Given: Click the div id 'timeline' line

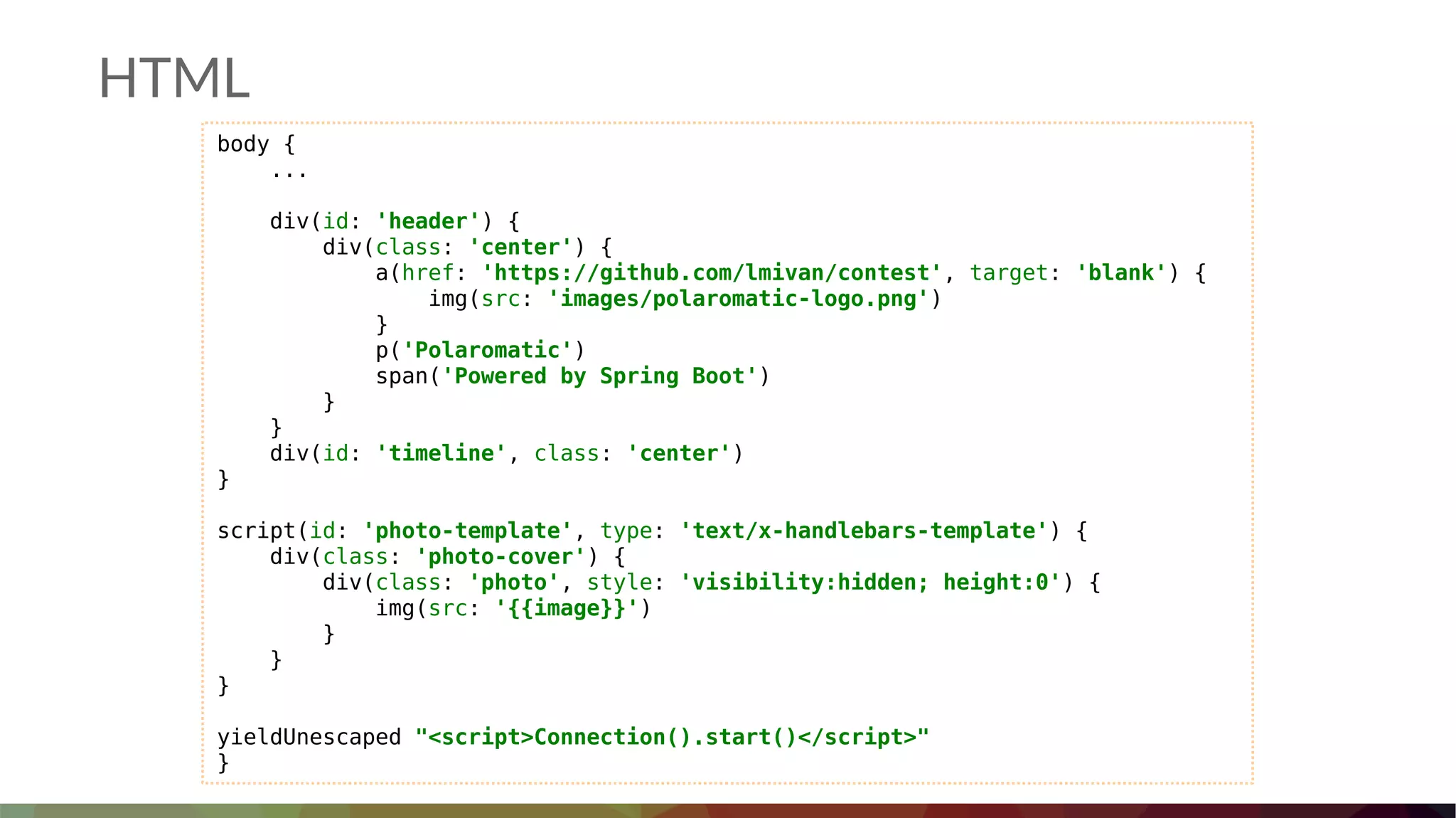Looking at the screenshot, I should click(506, 453).
